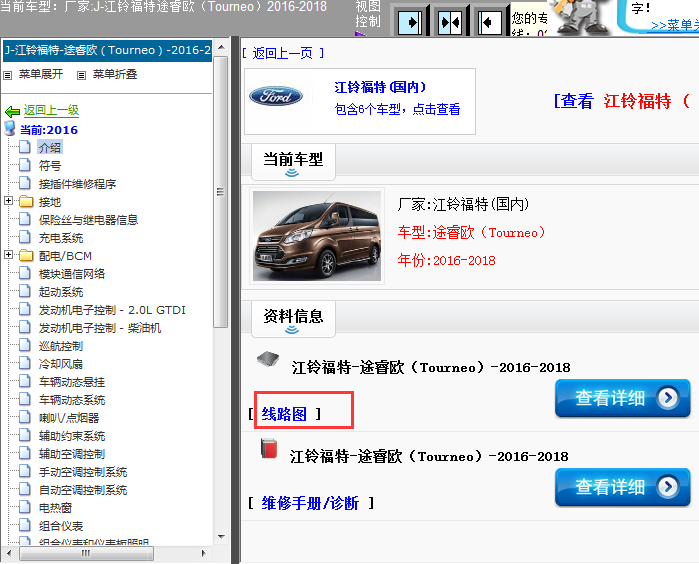
Task: Select 发动机电子控制 - 2.0L GTDI
Action: click(x=112, y=310)
